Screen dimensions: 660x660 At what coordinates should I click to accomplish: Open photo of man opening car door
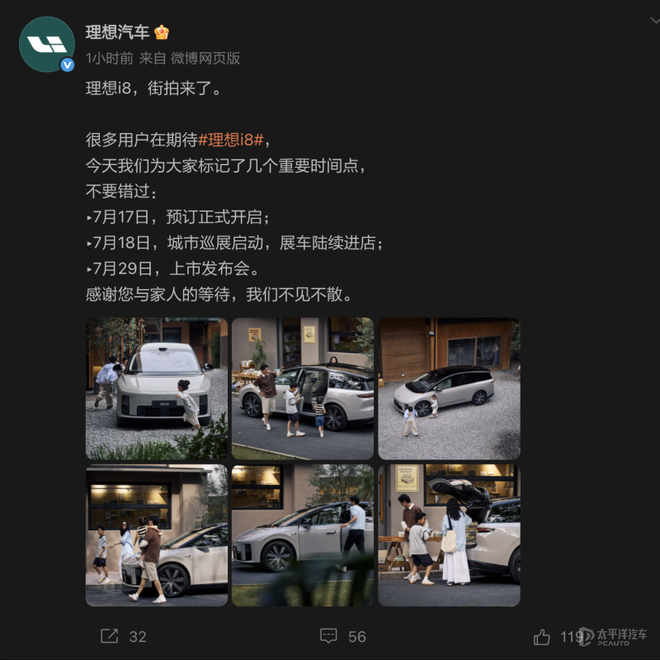[303, 535]
